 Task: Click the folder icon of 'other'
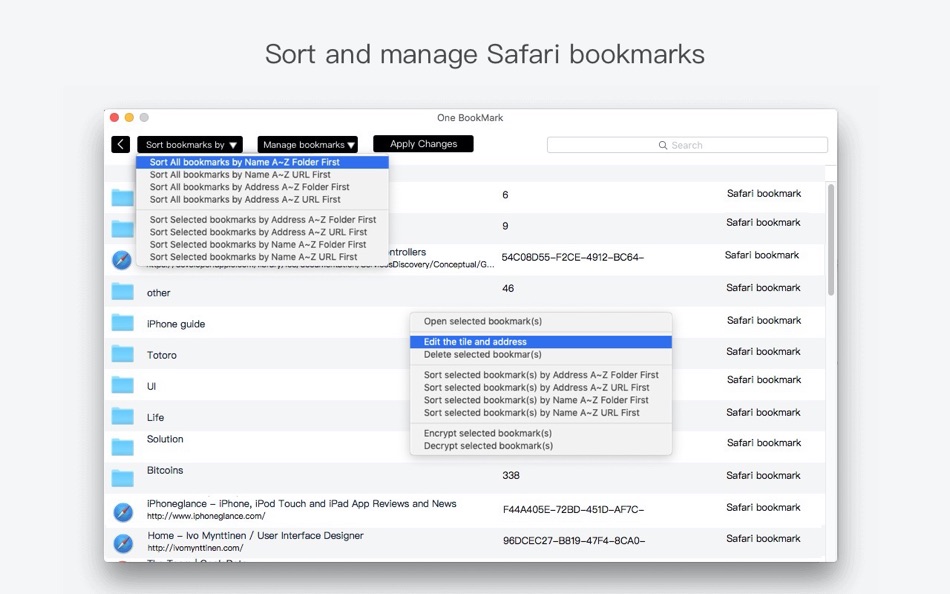122,292
